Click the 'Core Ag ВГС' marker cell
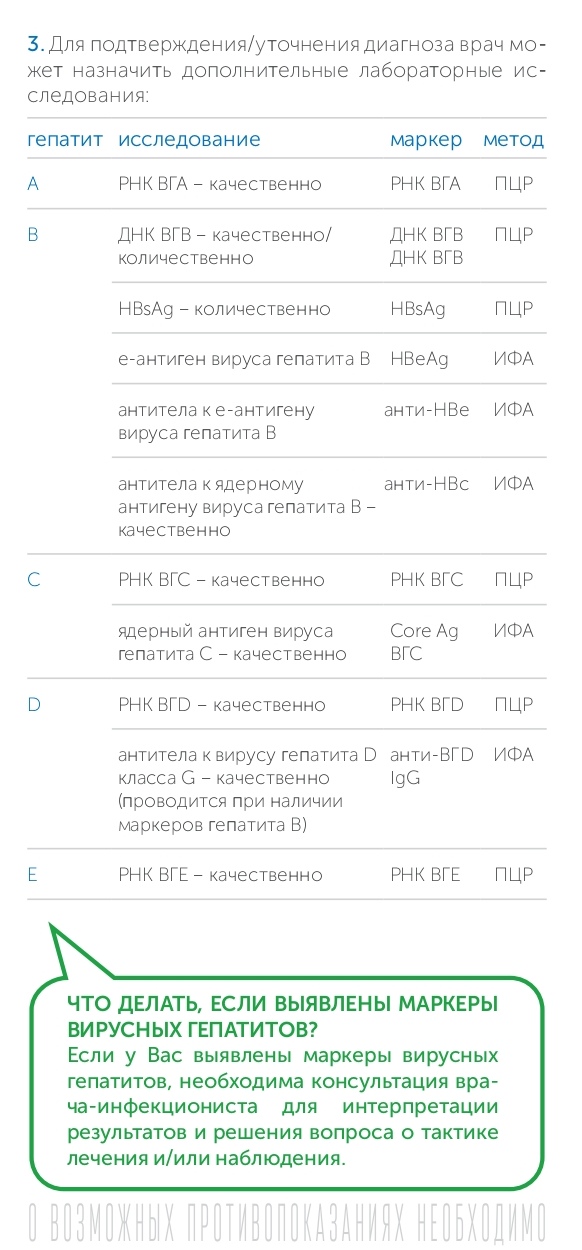This screenshot has height=1250, width=582. coord(424,642)
